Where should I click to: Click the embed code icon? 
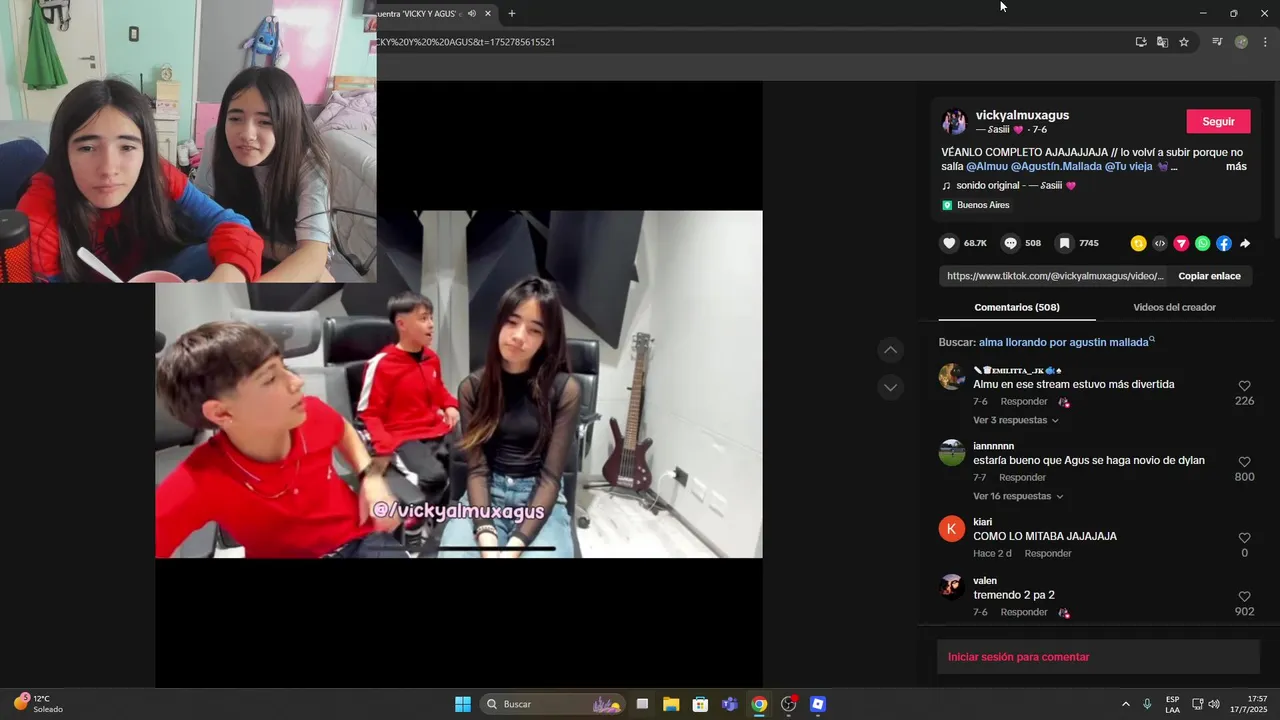coord(1160,243)
